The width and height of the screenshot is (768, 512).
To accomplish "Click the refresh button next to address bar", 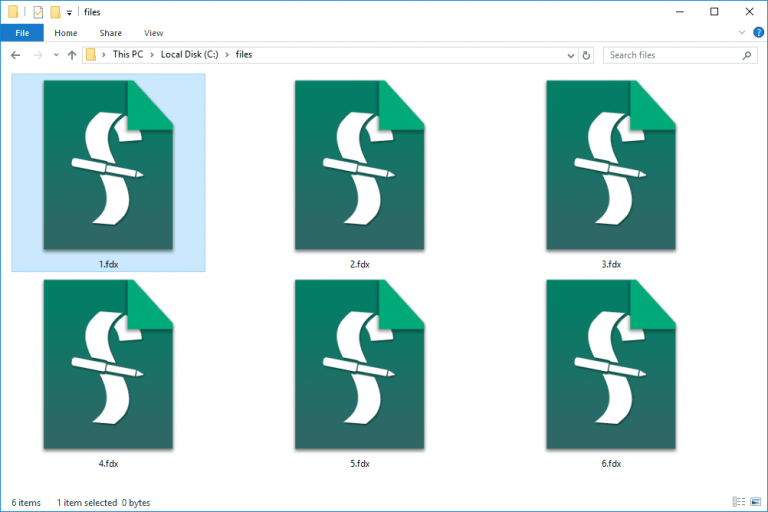I will [586, 55].
